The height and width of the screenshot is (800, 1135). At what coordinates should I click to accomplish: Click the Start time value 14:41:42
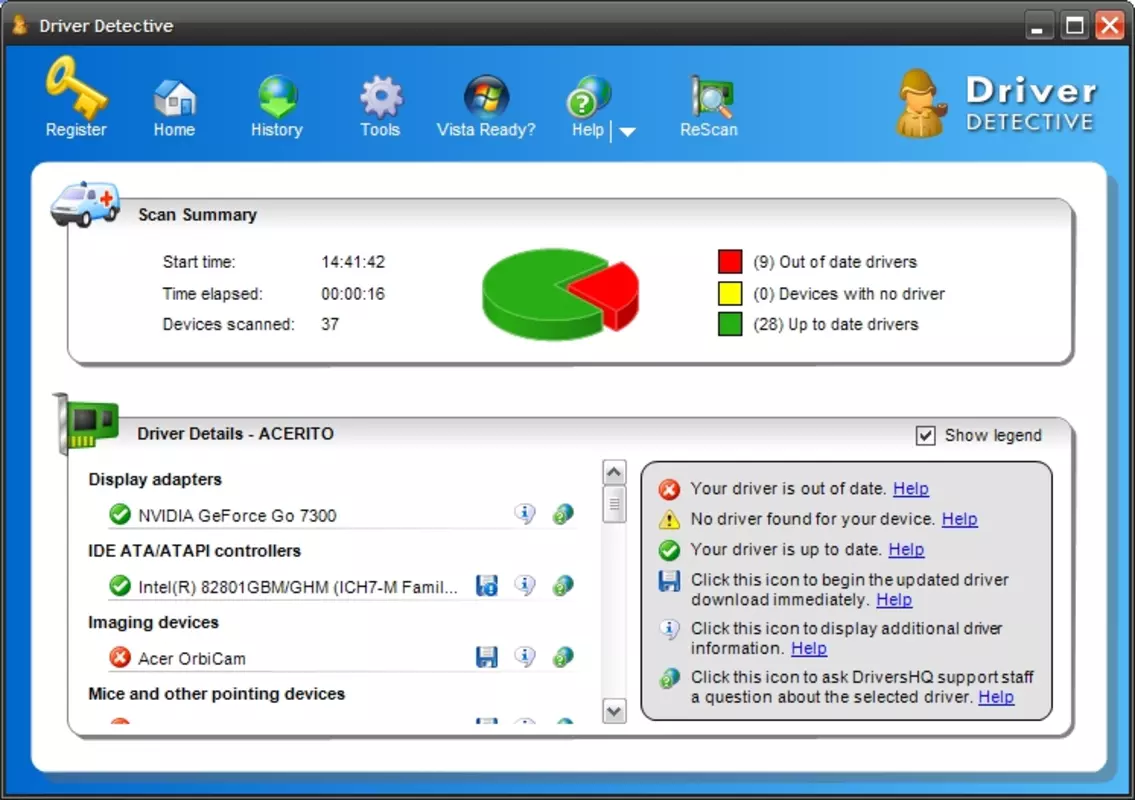(x=353, y=262)
